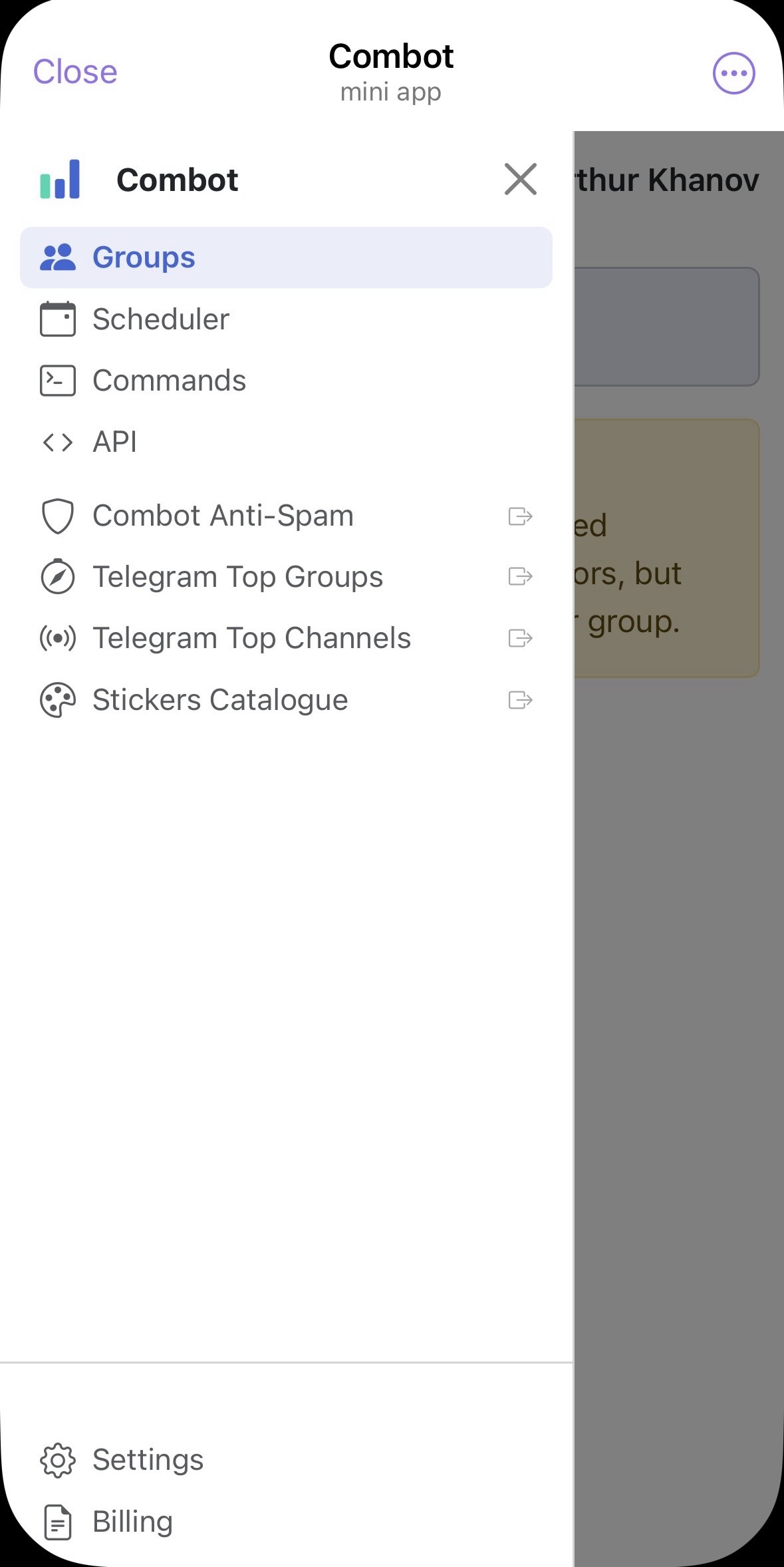
Task: Click the Combot Anti-Spam shield icon
Action: point(58,516)
